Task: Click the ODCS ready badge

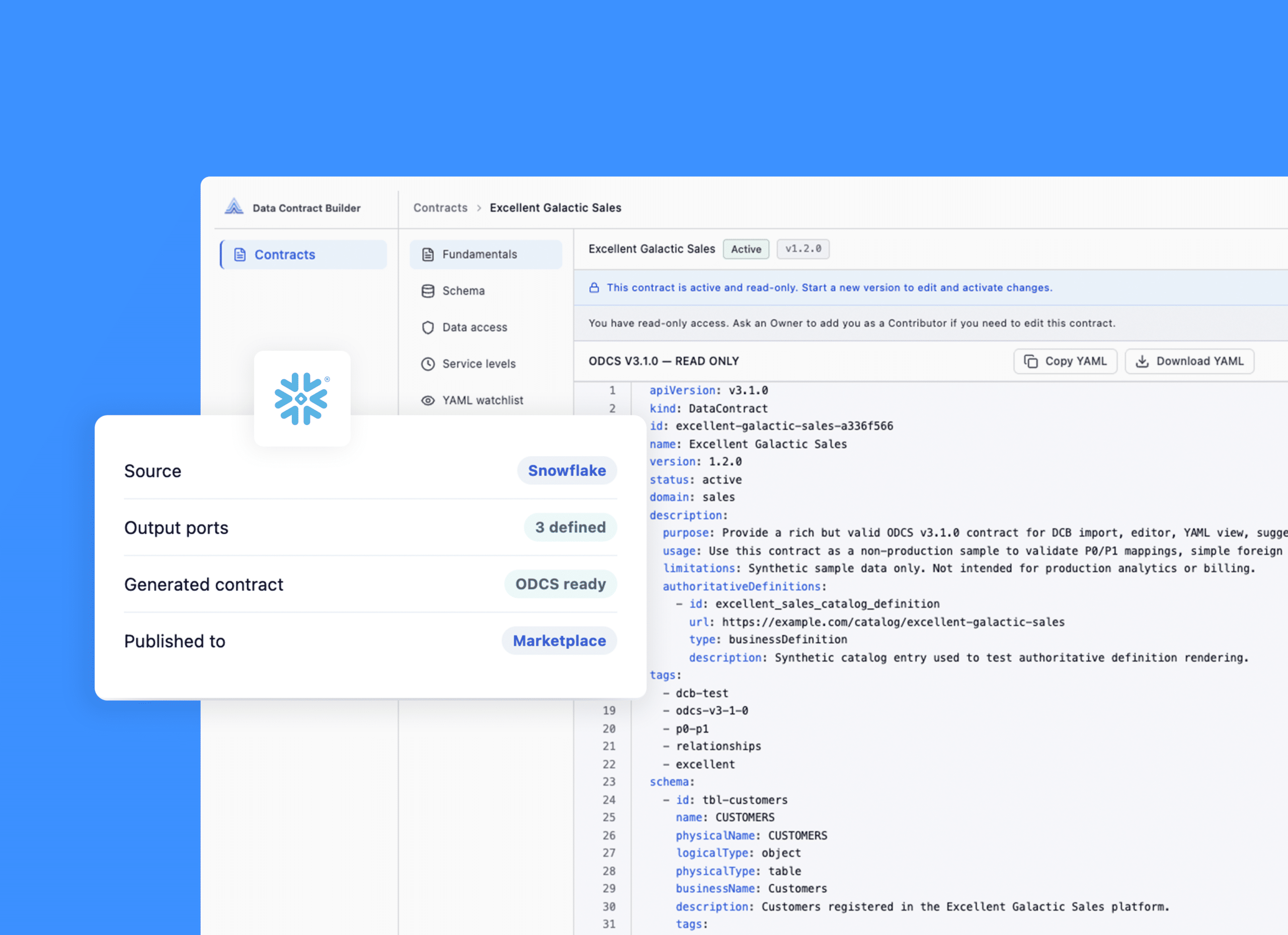Action: click(560, 584)
